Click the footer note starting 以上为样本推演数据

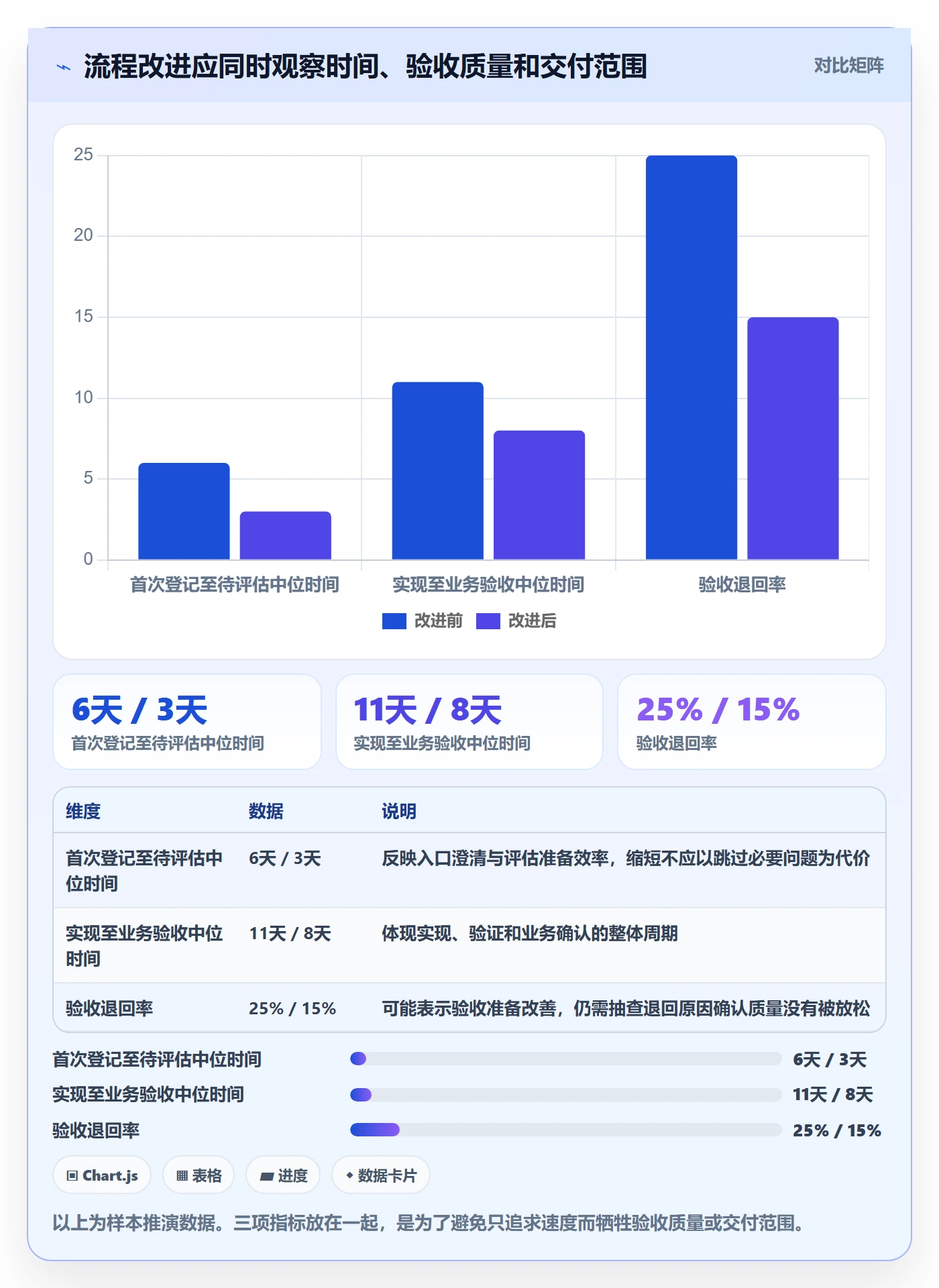click(x=429, y=1223)
